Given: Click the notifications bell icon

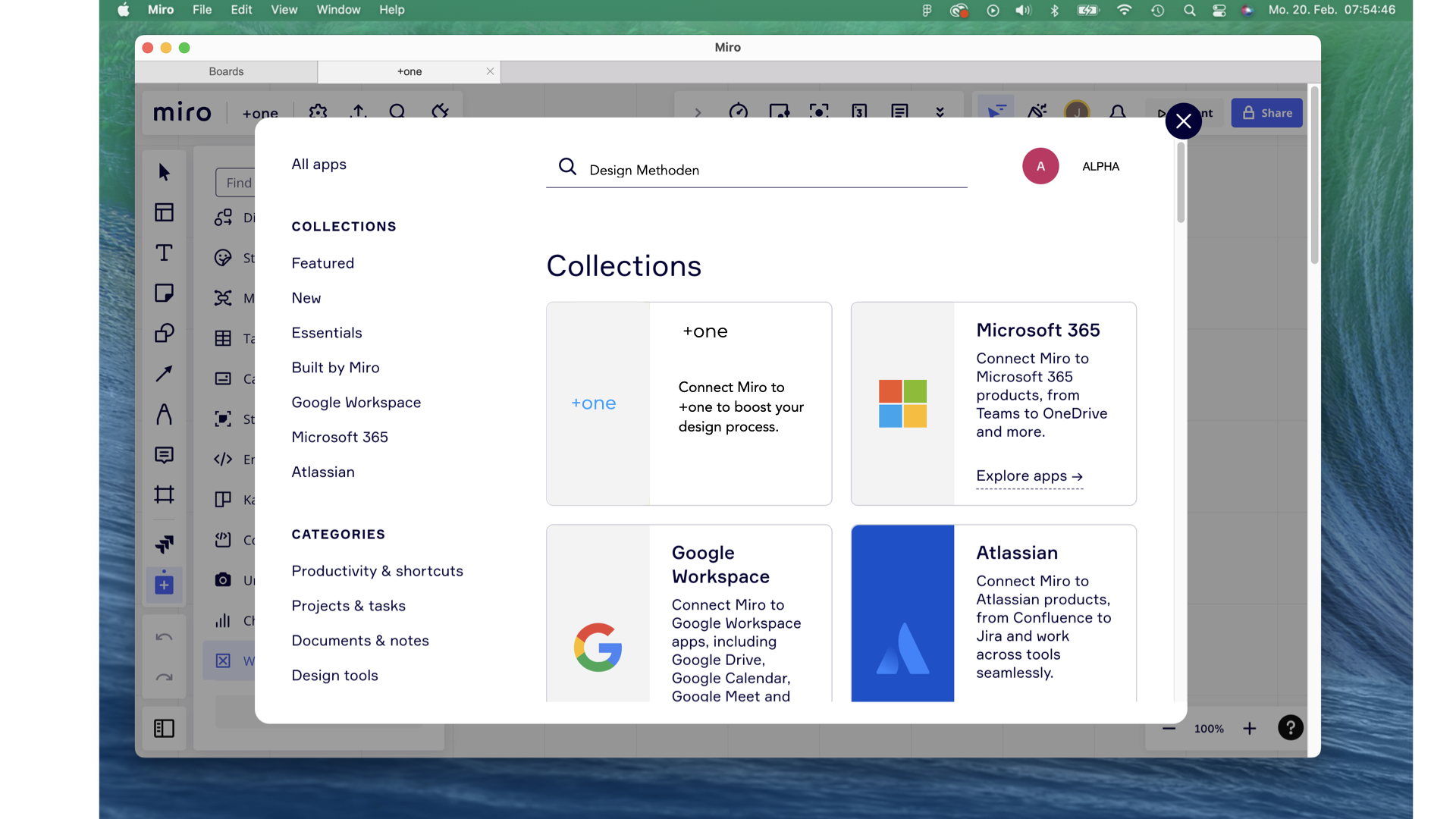Looking at the screenshot, I should click(1117, 112).
